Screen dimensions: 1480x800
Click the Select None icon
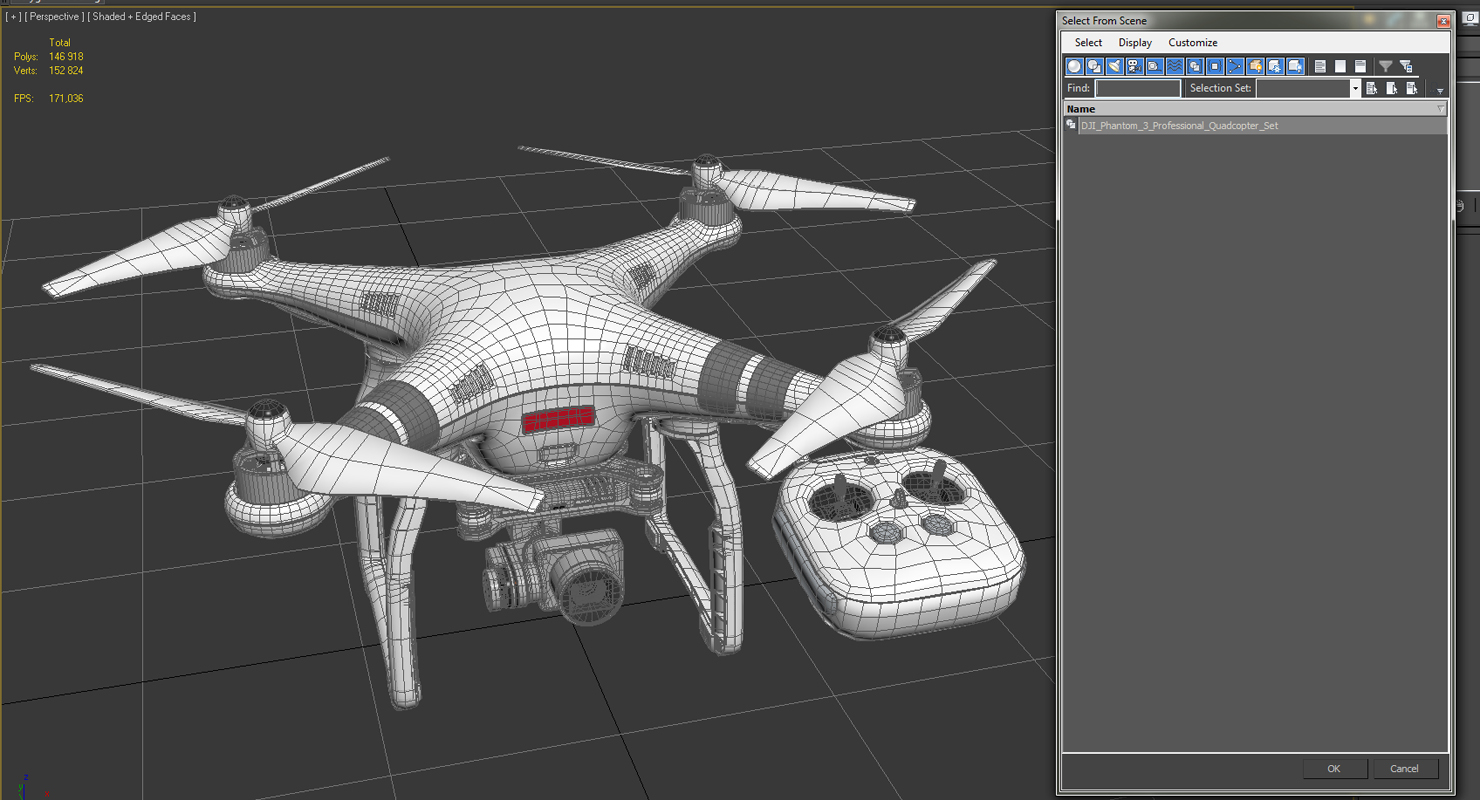pos(1340,66)
